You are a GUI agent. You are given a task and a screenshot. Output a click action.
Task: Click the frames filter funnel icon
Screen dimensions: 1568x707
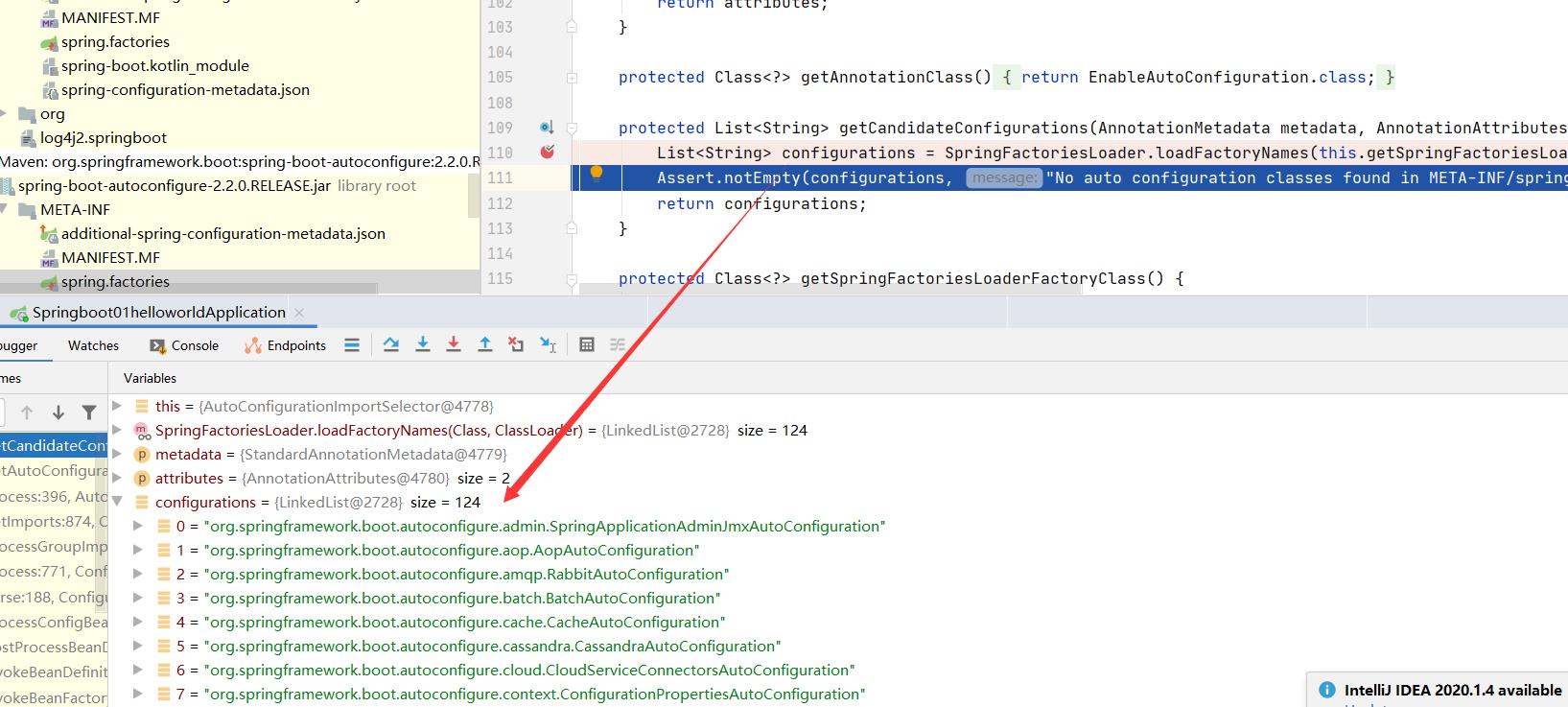pyautogui.click(x=89, y=412)
